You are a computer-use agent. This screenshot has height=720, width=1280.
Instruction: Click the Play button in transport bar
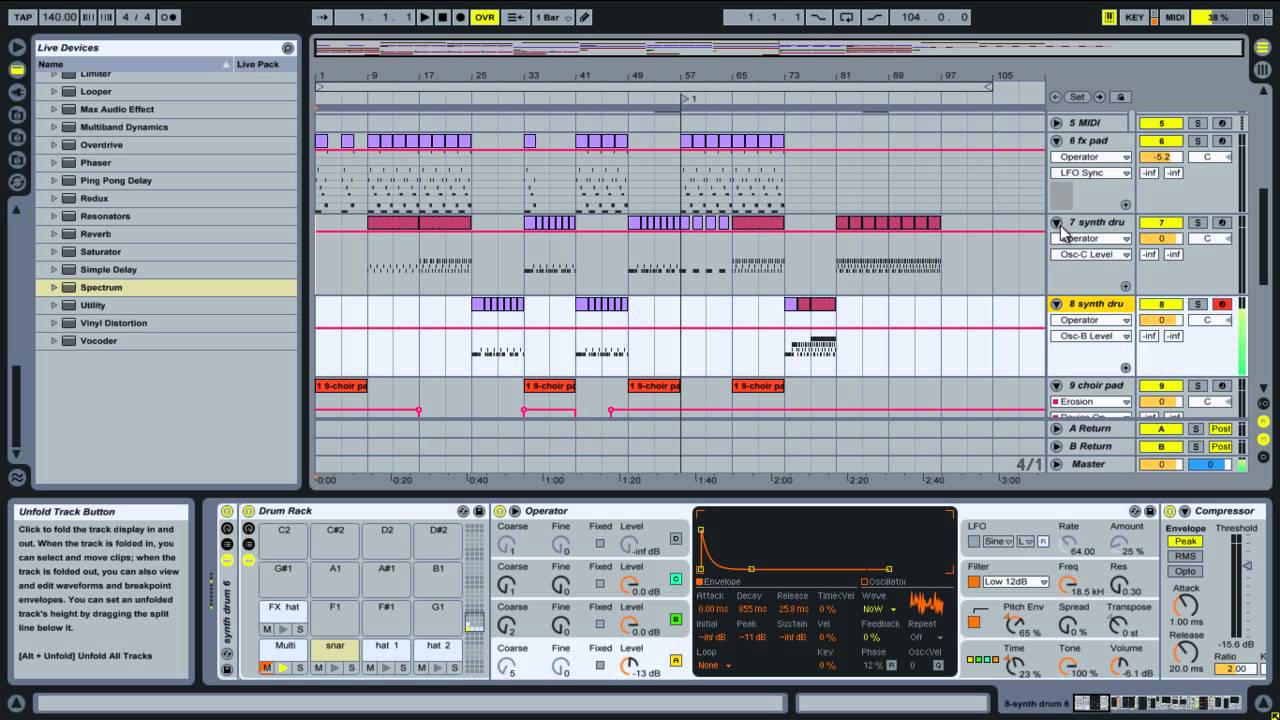click(425, 17)
